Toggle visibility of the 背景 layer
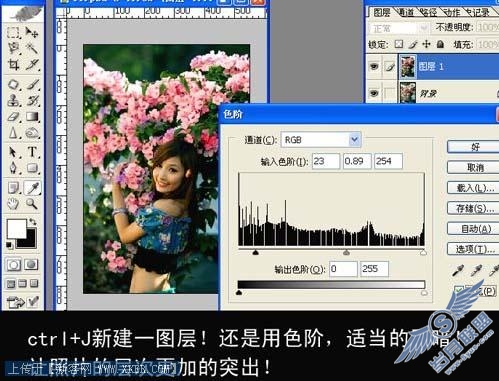This screenshot has height=381, width=499. (x=374, y=93)
